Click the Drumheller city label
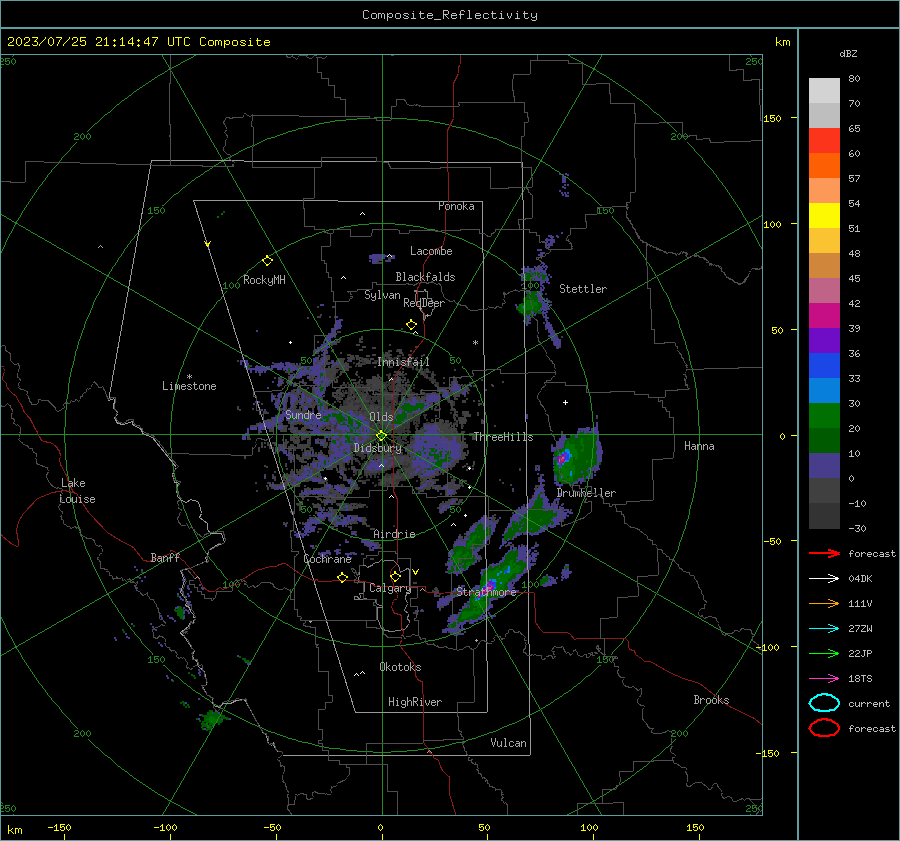The width and height of the screenshot is (900, 841). coord(586,493)
